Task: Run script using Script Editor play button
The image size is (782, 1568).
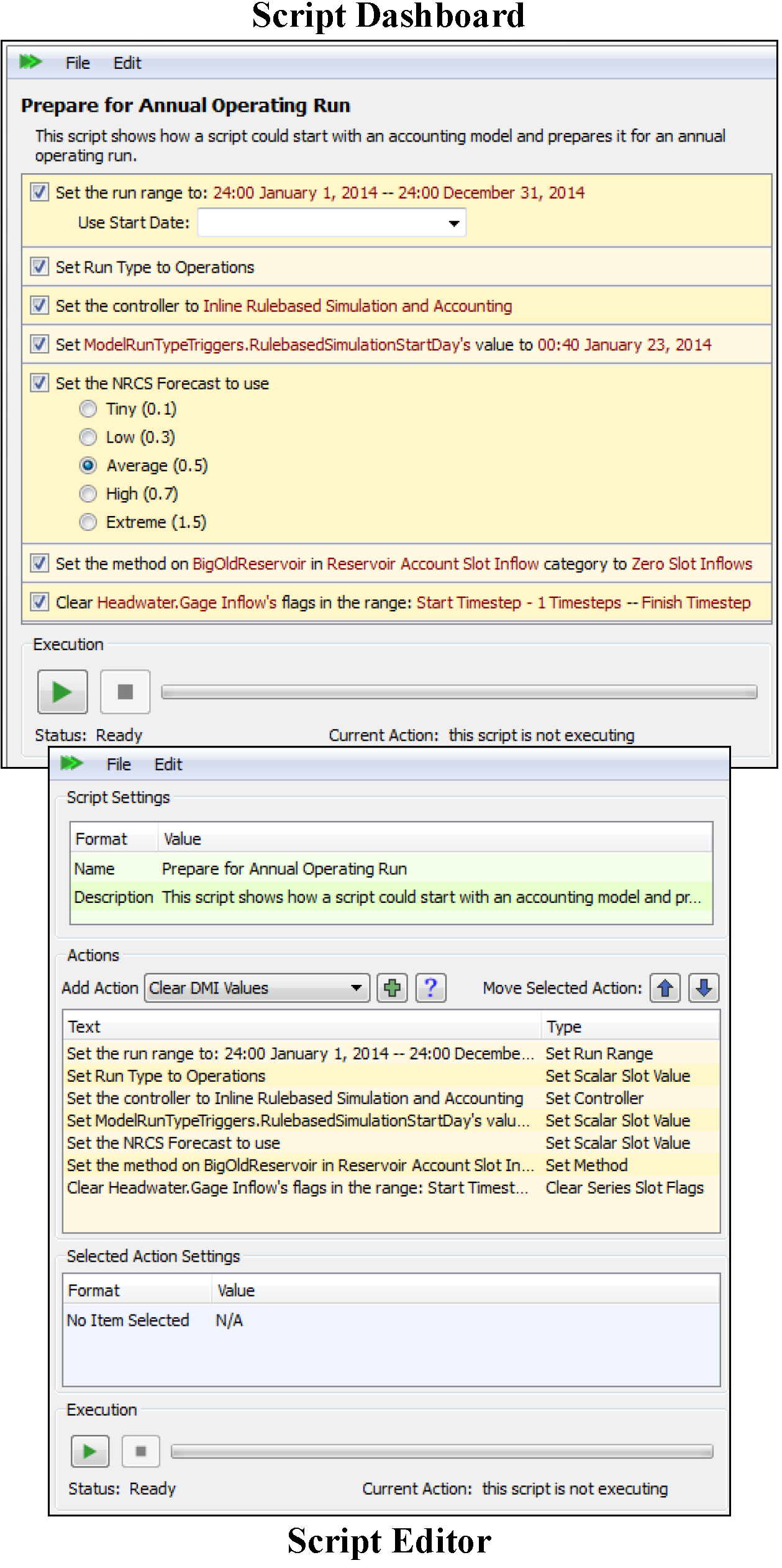Action: (90, 1451)
